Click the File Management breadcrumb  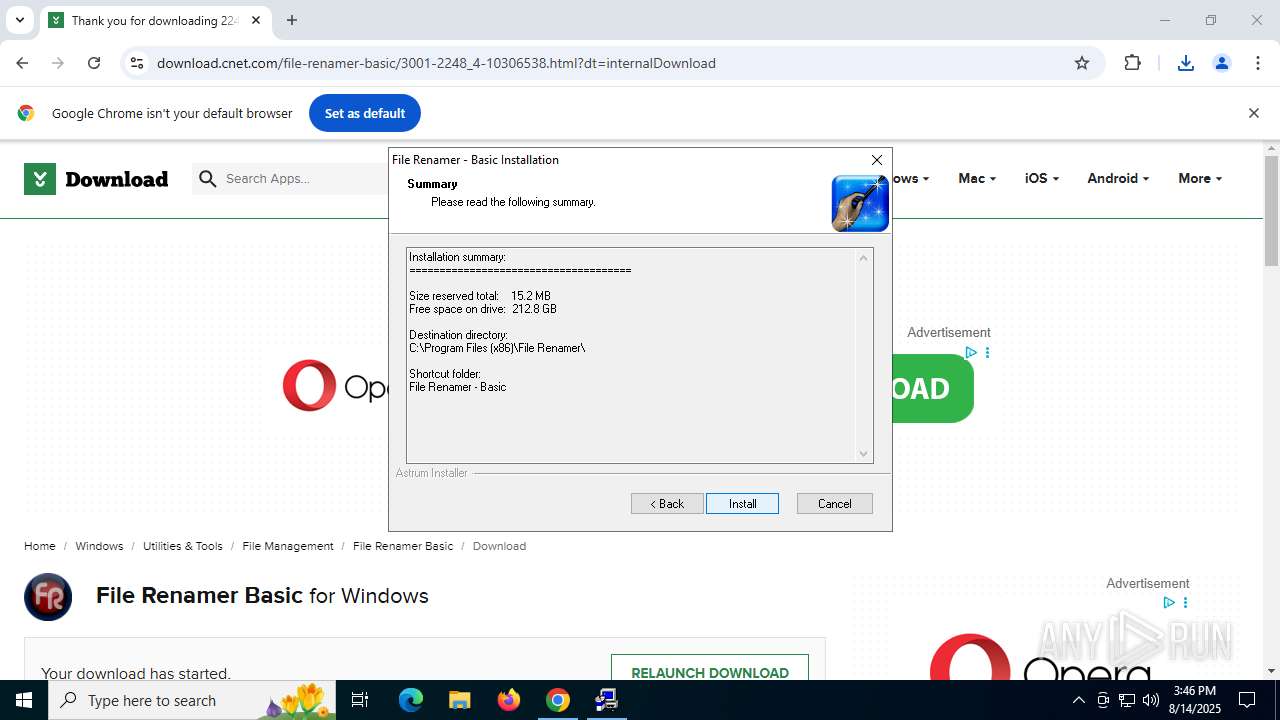(288, 546)
